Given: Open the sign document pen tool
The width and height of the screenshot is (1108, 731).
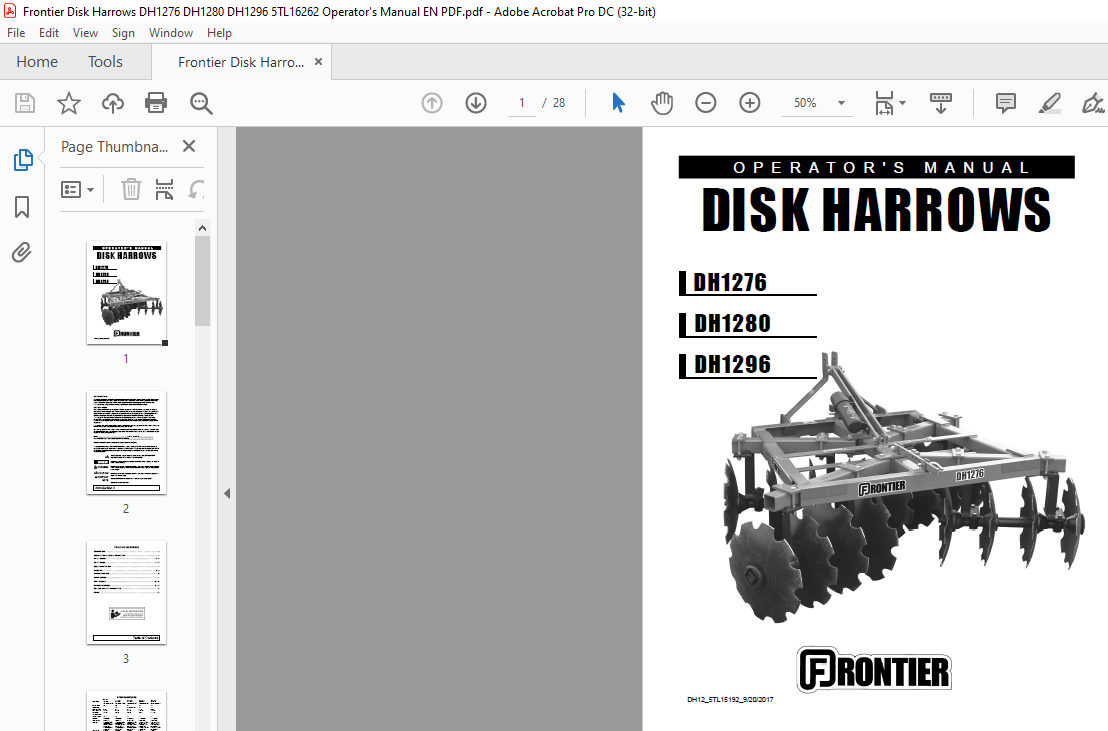Looking at the screenshot, I should point(1092,103).
